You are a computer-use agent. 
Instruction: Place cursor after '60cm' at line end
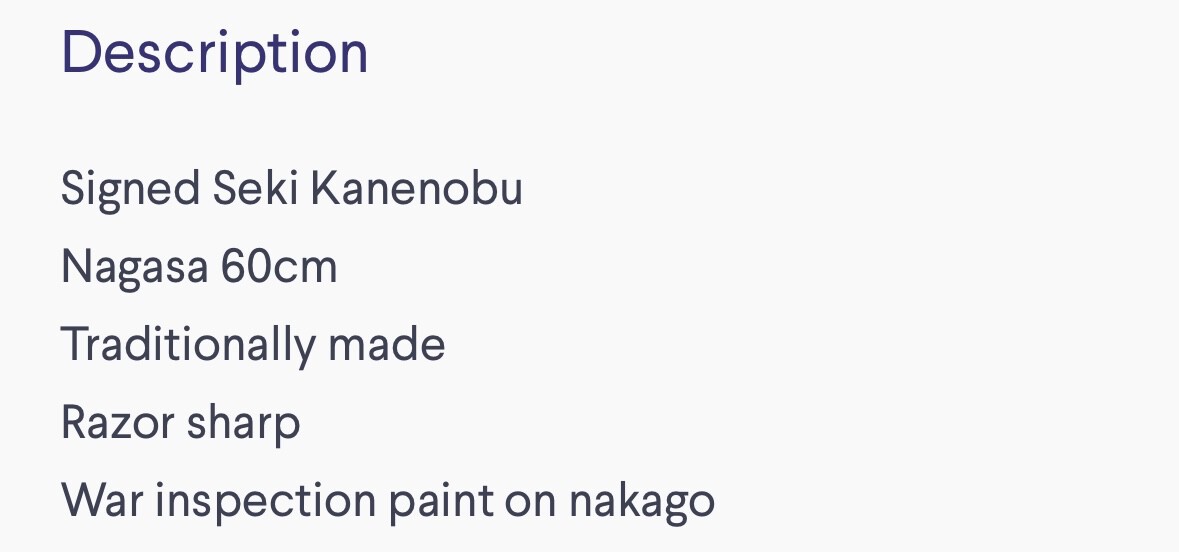click(338, 267)
